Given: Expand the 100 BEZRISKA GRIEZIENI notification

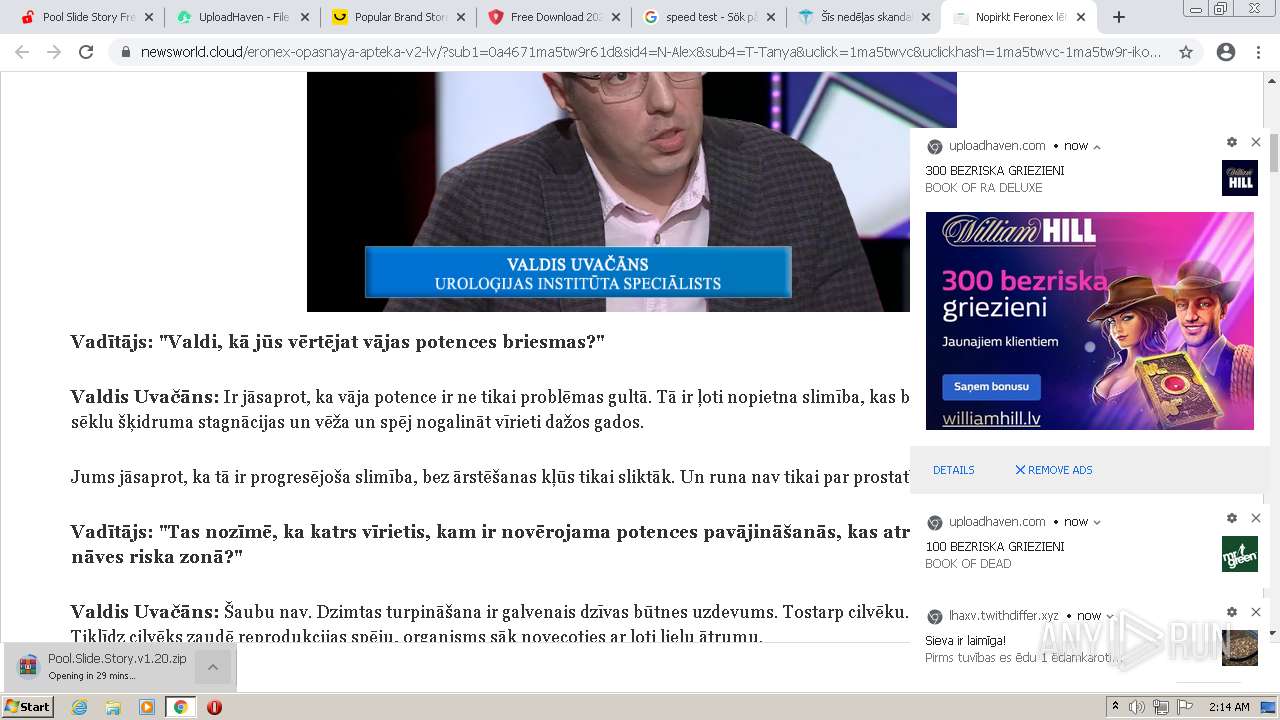Looking at the screenshot, I should point(1097,522).
